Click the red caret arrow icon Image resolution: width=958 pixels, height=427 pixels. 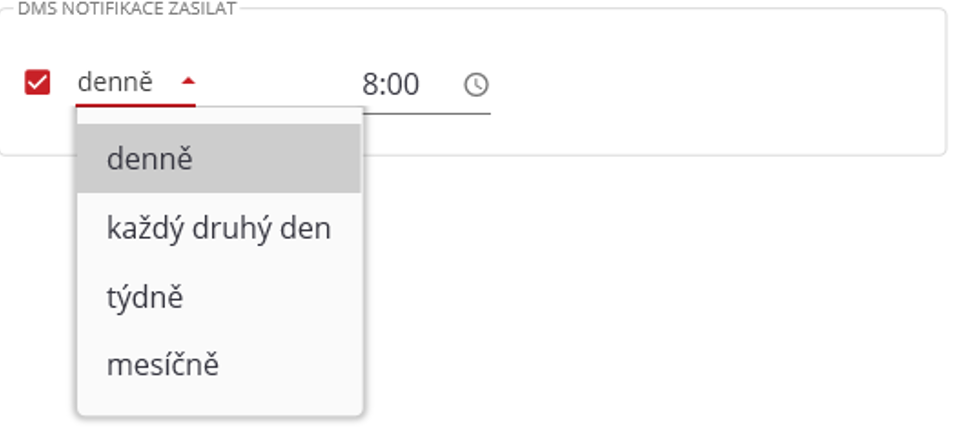pyautogui.click(x=187, y=82)
